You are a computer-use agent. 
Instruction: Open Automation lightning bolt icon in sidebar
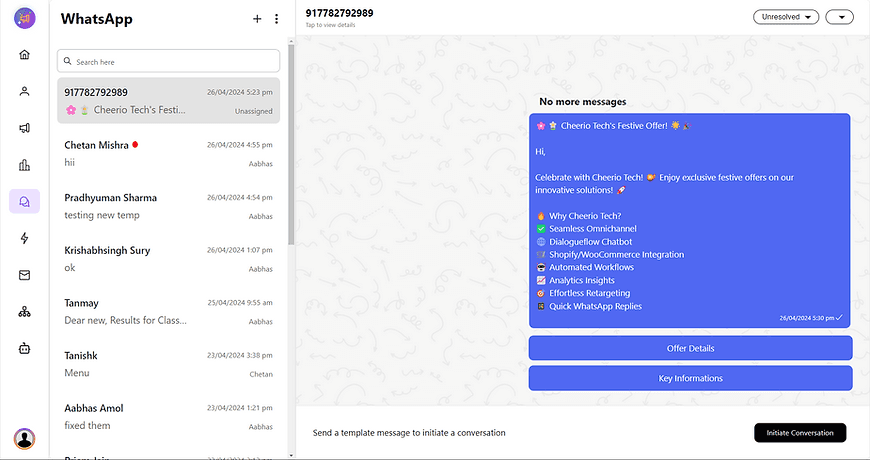24,238
